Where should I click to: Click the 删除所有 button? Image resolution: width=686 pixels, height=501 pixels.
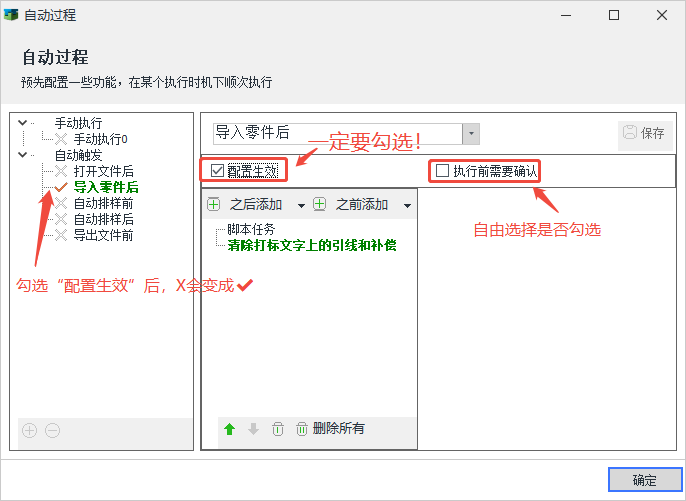click(x=330, y=429)
